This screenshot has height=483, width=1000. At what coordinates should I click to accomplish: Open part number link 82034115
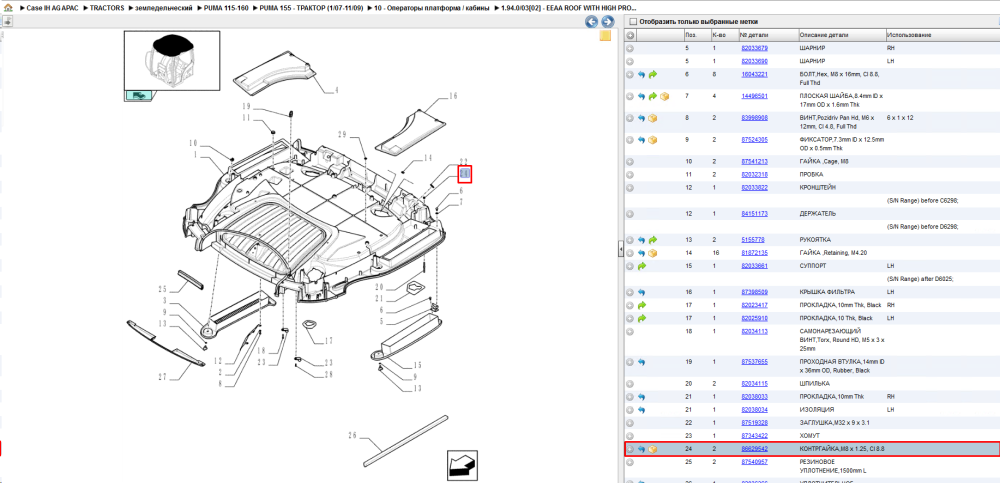(754, 383)
